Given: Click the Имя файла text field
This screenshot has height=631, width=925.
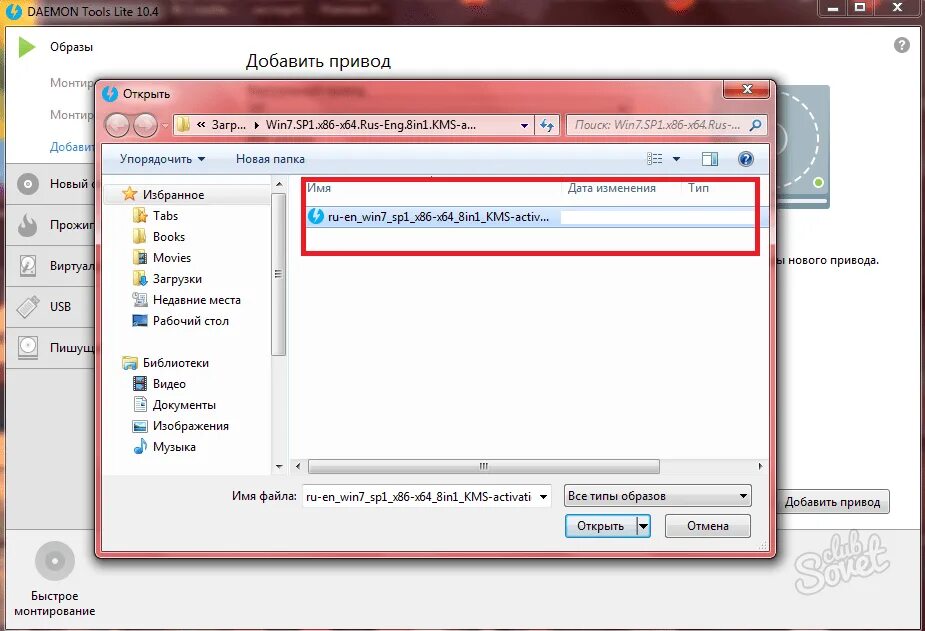Looking at the screenshot, I should [x=419, y=497].
